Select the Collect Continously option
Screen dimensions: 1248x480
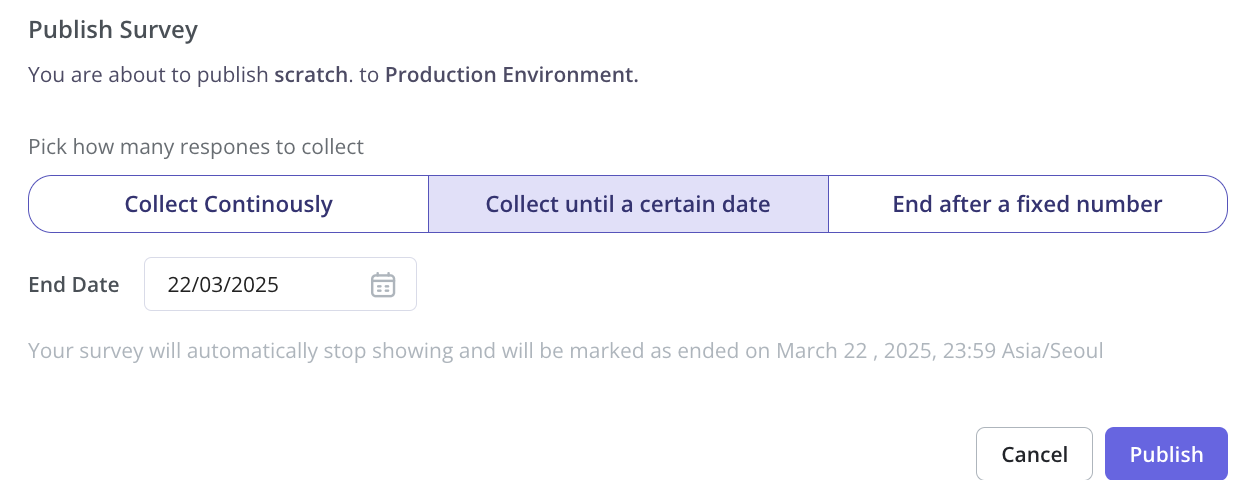coord(228,204)
